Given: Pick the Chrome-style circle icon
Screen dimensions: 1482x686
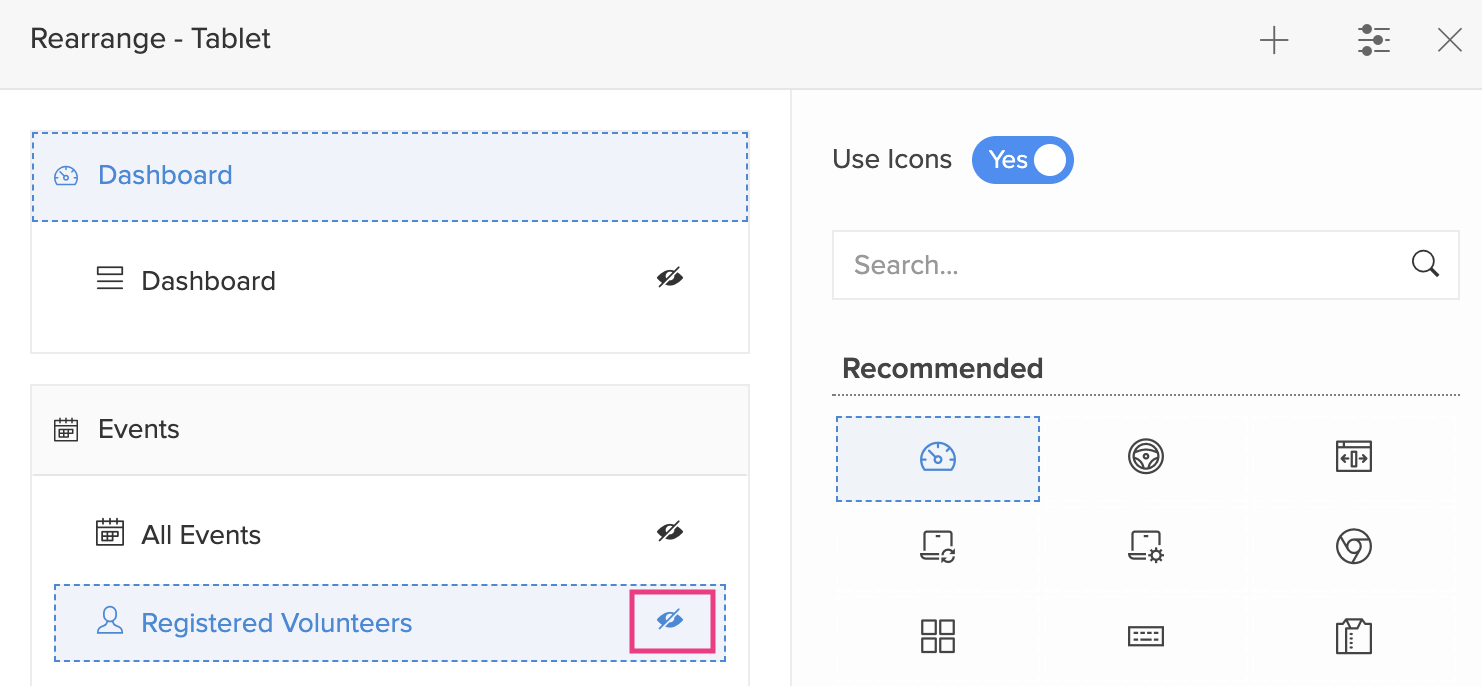Looking at the screenshot, I should click(1353, 546).
